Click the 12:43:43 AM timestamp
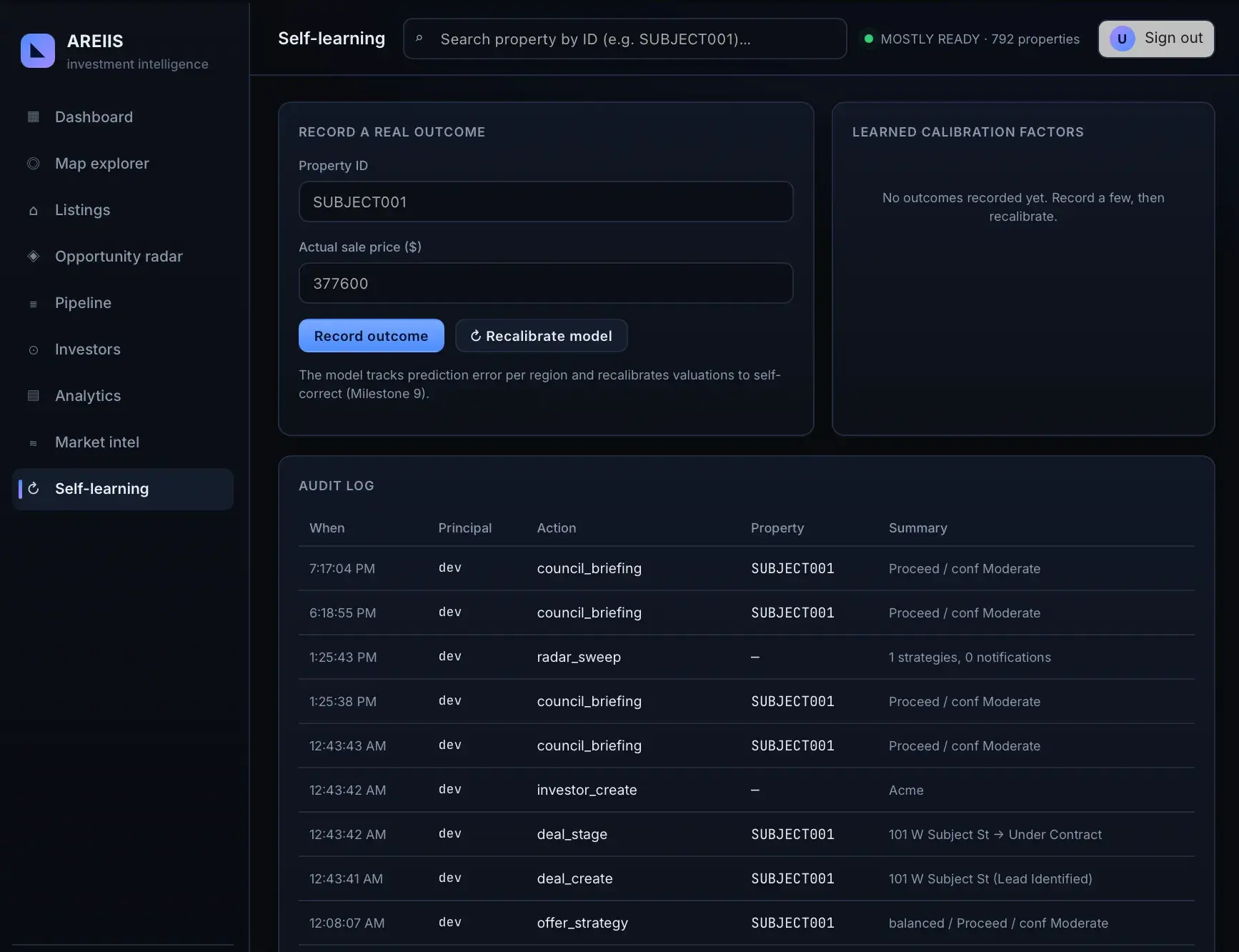This screenshot has width=1239, height=952. [x=347, y=745]
